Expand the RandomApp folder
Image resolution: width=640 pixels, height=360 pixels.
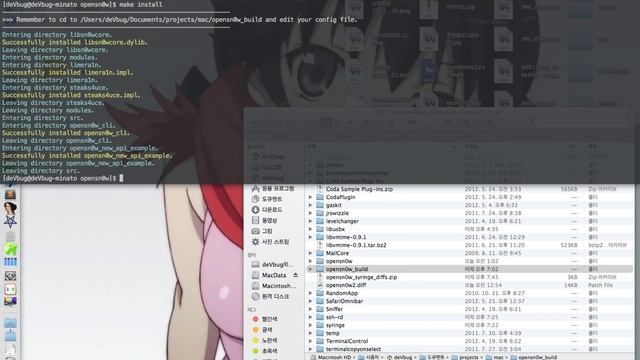310,293
